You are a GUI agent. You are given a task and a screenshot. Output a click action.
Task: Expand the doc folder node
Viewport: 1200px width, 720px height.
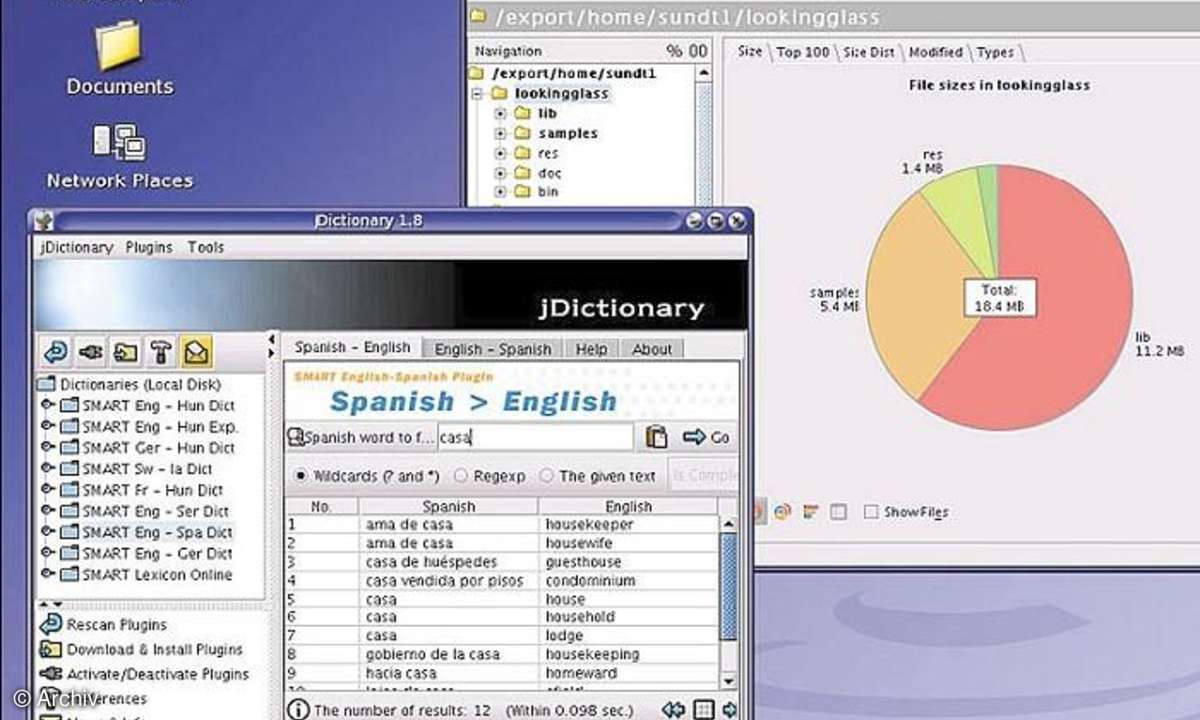pyautogui.click(x=501, y=173)
